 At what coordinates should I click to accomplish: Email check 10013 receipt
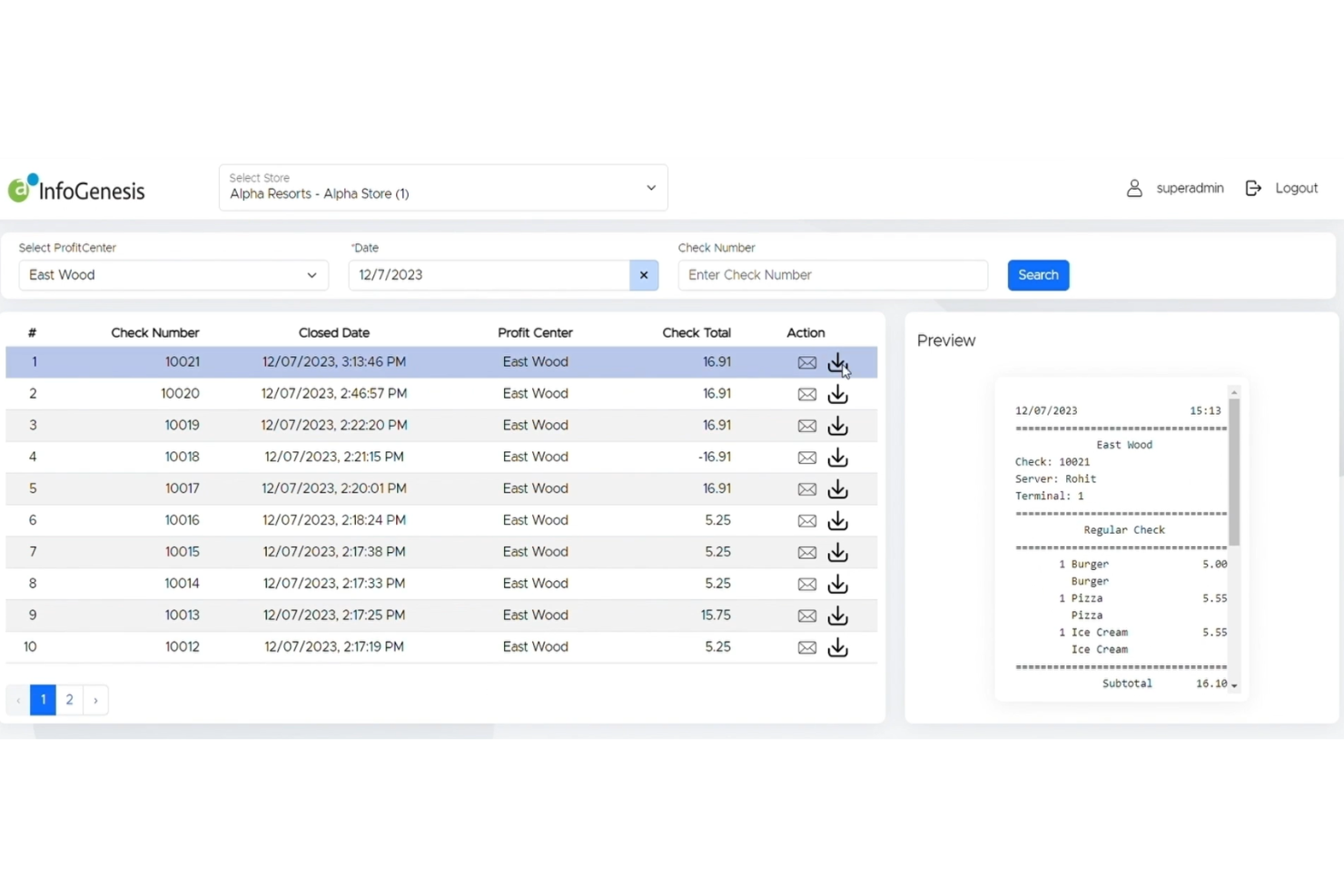tap(806, 616)
